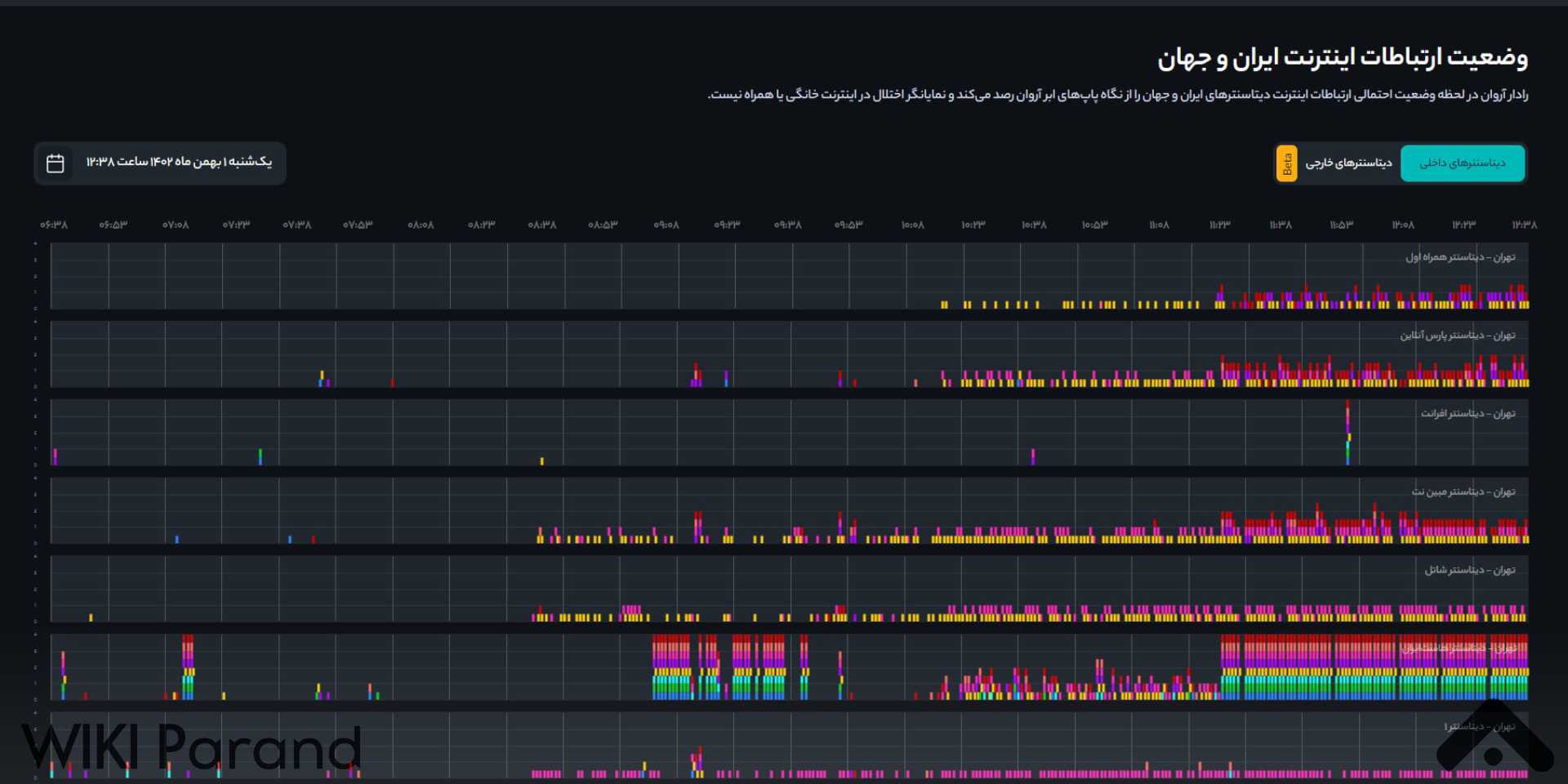Open the date field showing ۱ بهمن ماه ۱۴۰۲

pos(160,163)
